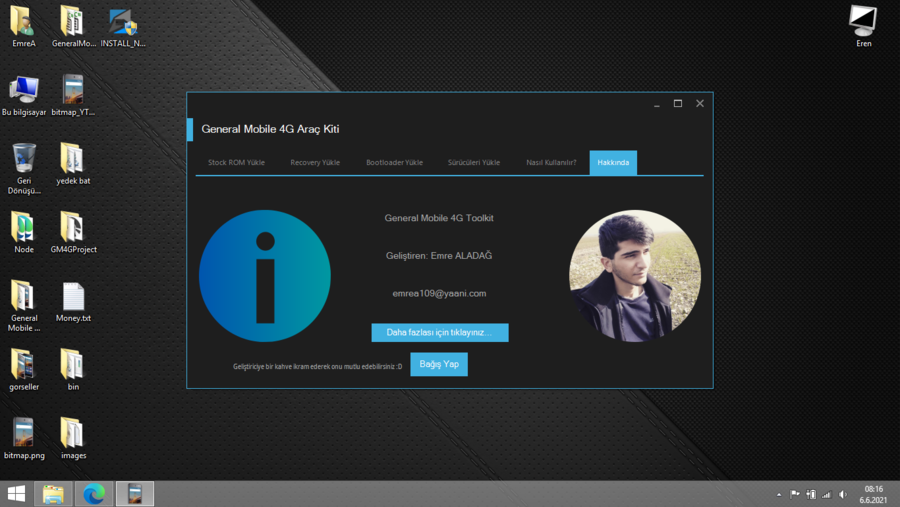Screen dimensions: 900x507
Task: Open the Windows Start button
Action: pyautogui.click(x=16, y=494)
